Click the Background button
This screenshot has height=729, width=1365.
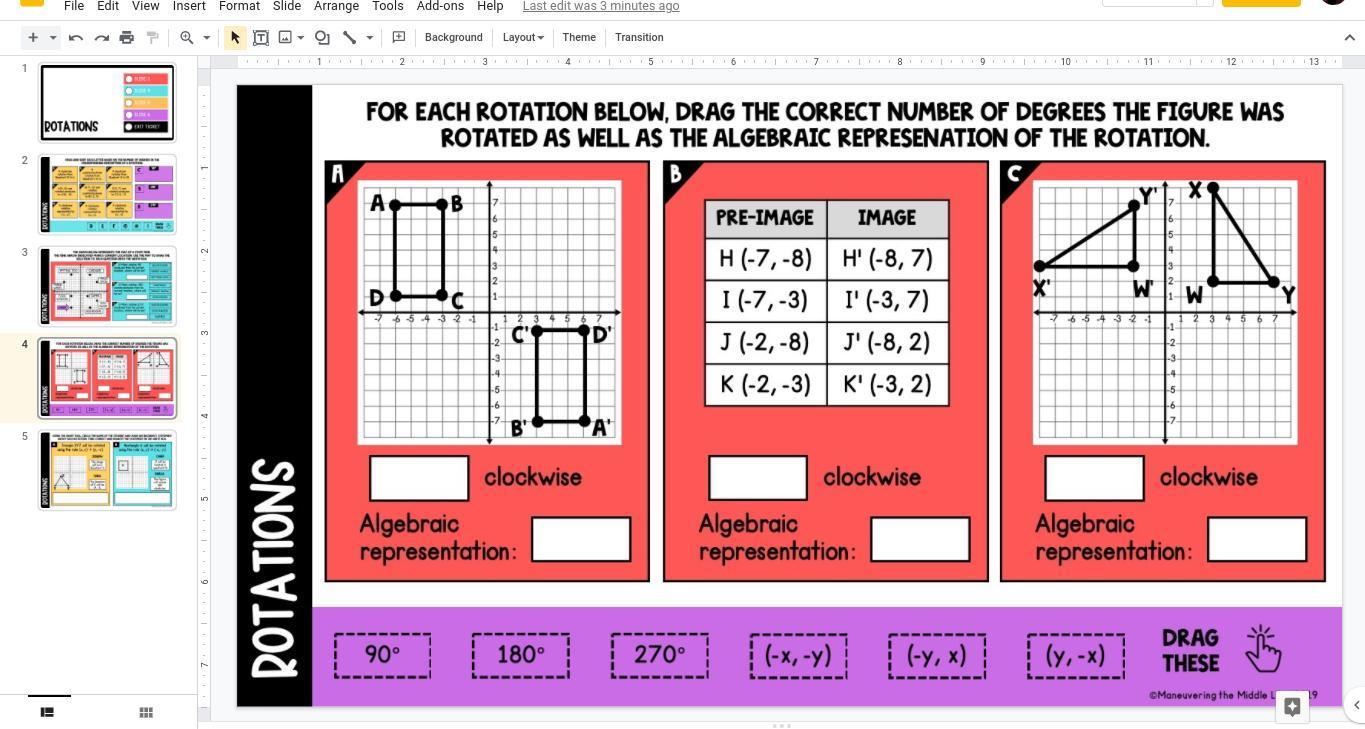pyautogui.click(x=454, y=37)
